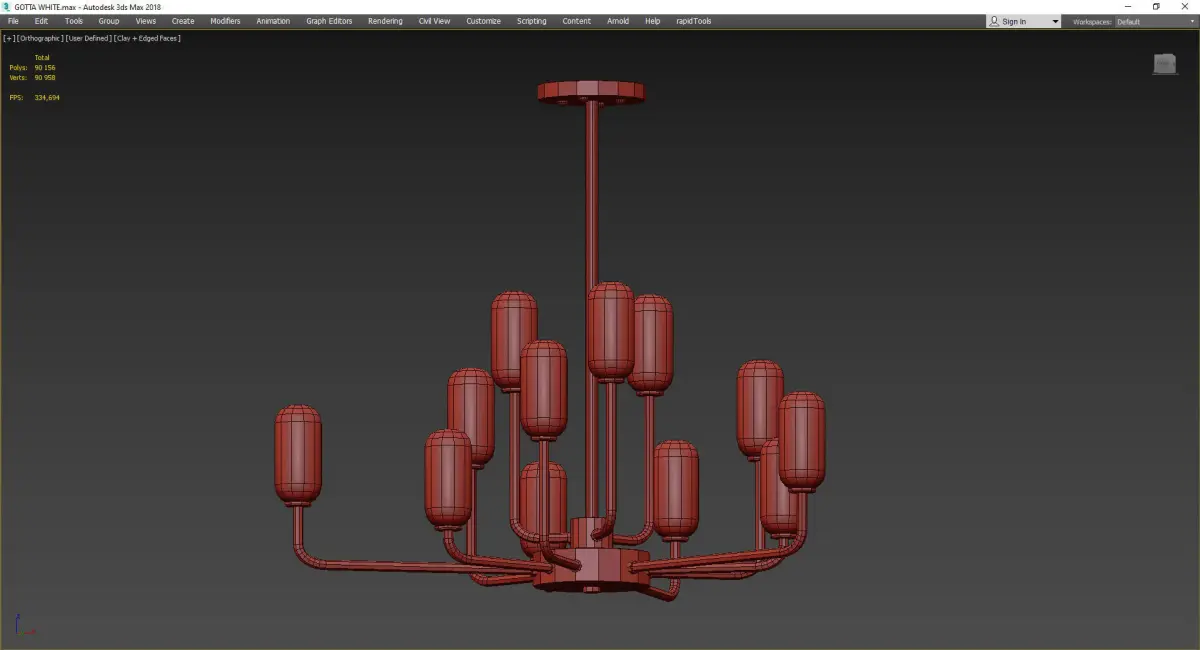Minimize the 3ds Max window
1200x650 pixels.
1127,7
